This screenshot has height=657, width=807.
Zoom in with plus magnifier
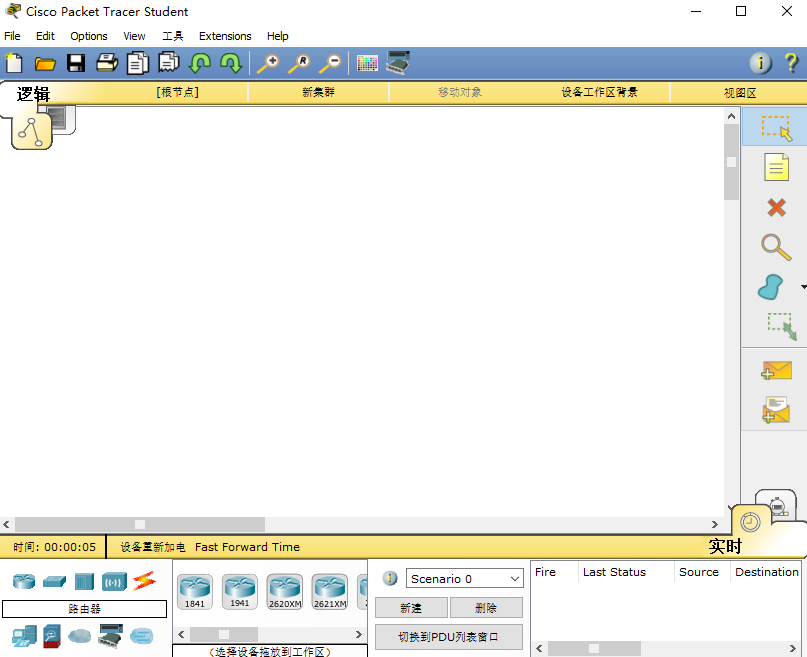pyautogui.click(x=268, y=63)
